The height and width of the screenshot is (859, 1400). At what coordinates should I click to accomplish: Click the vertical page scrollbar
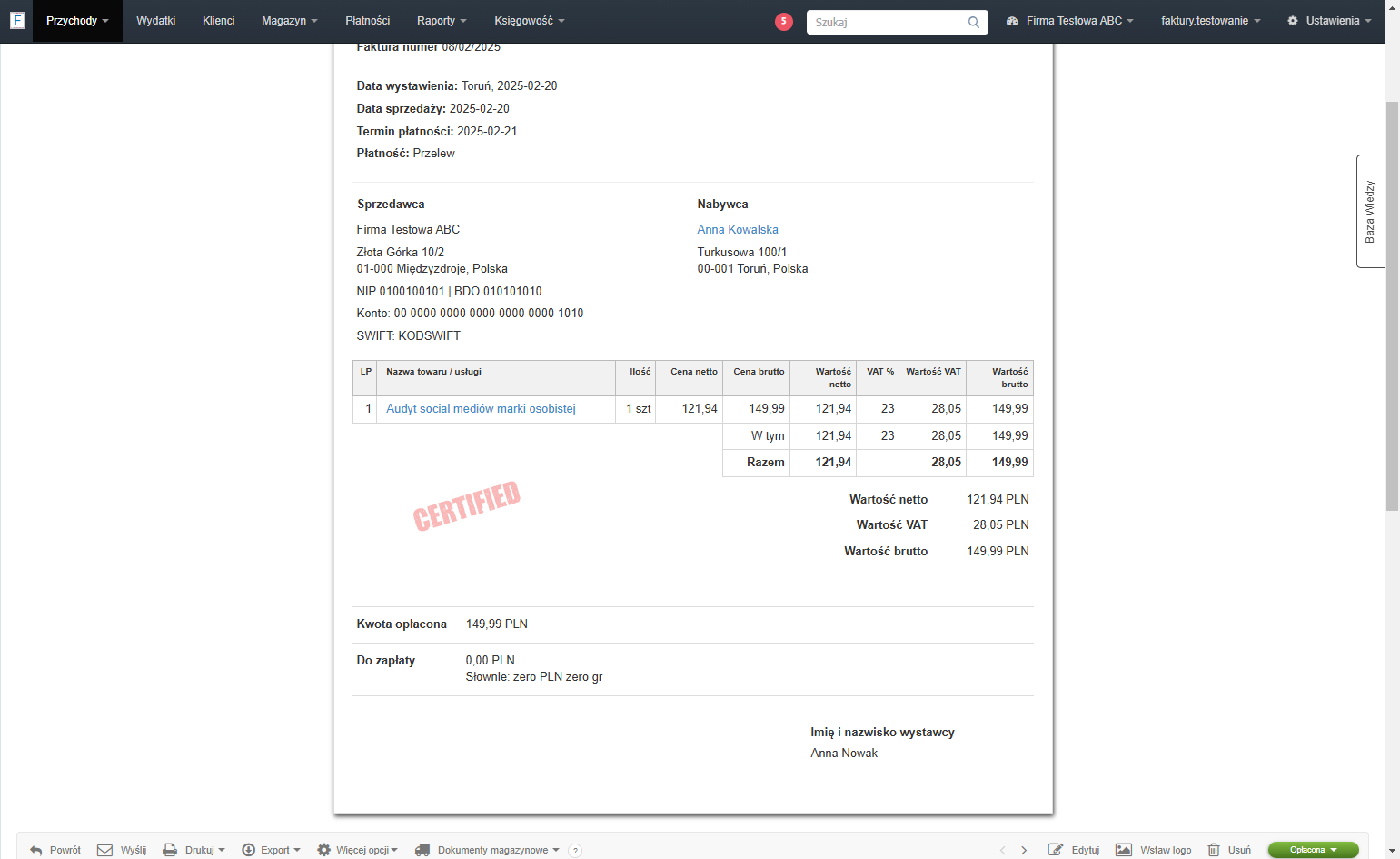(x=1392, y=307)
